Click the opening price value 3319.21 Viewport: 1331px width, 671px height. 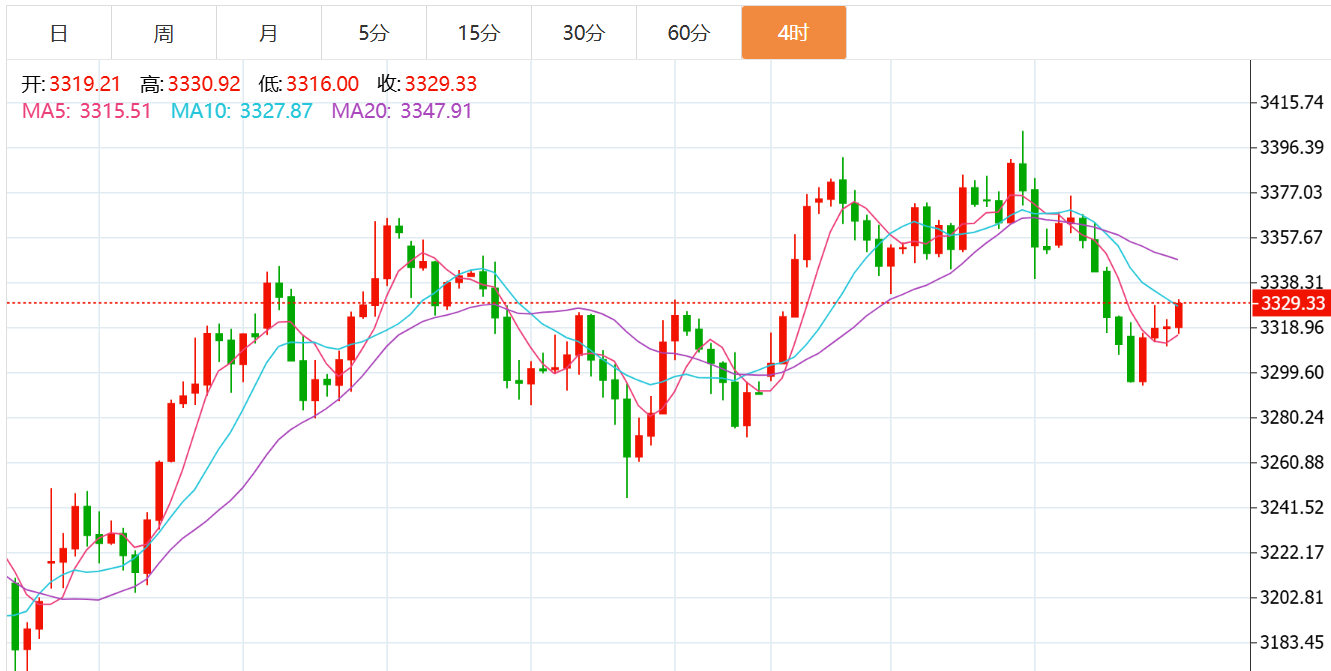click(85, 85)
